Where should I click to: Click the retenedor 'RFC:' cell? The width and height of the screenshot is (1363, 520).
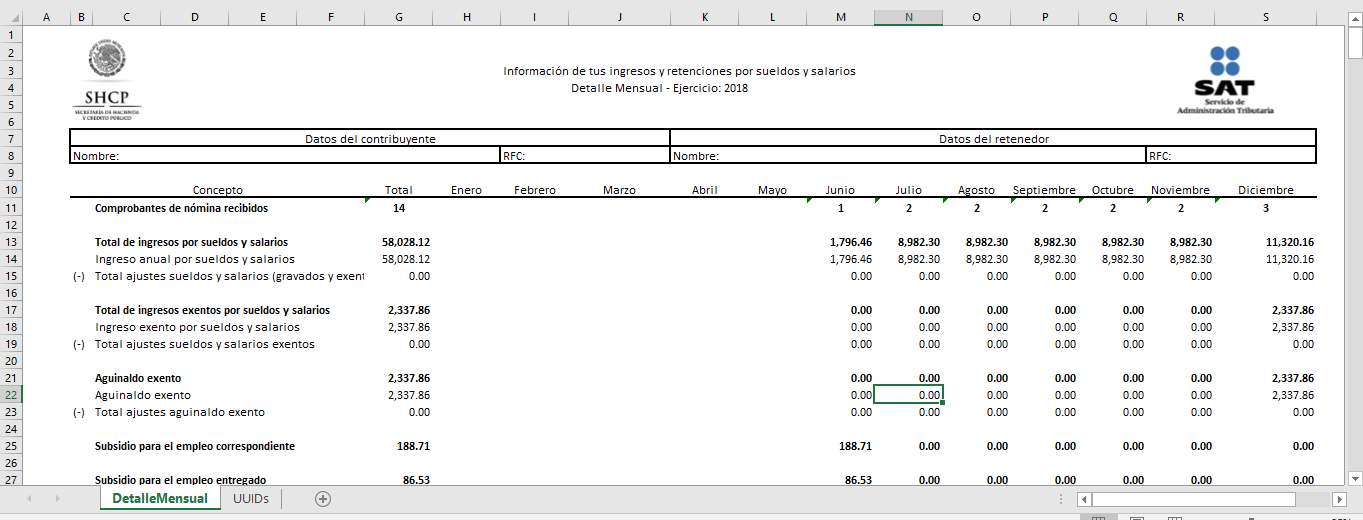tap(1231, 156)
